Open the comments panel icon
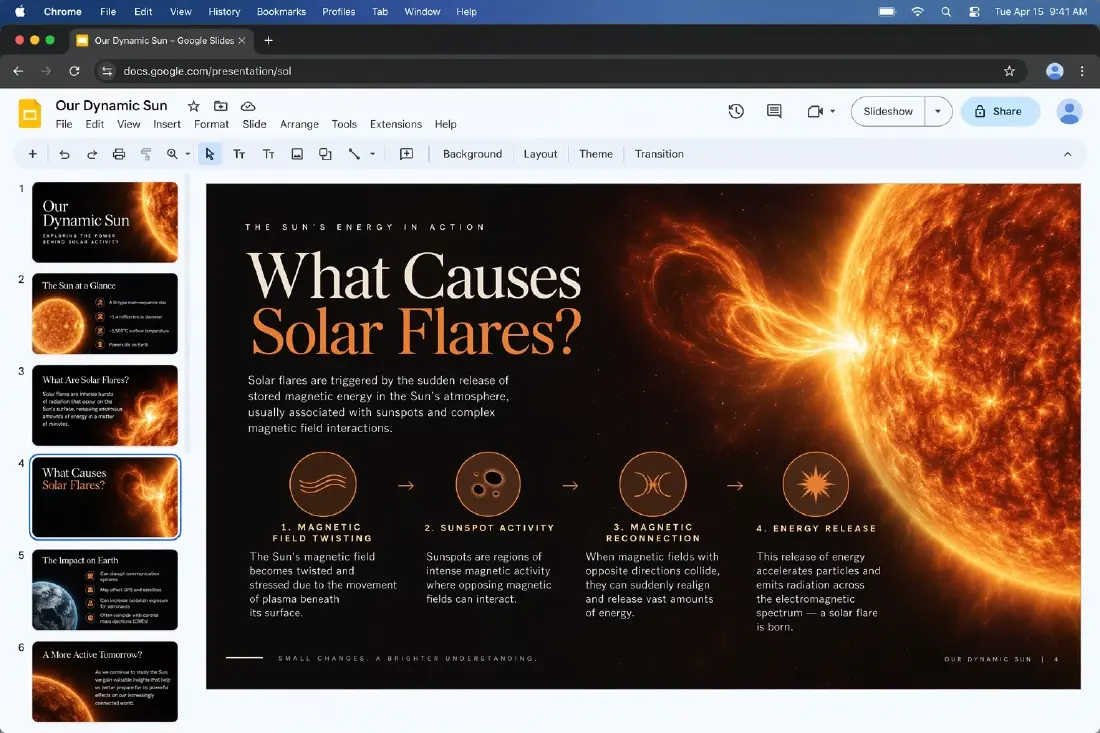1100x733 pixels. click(774, 111)
